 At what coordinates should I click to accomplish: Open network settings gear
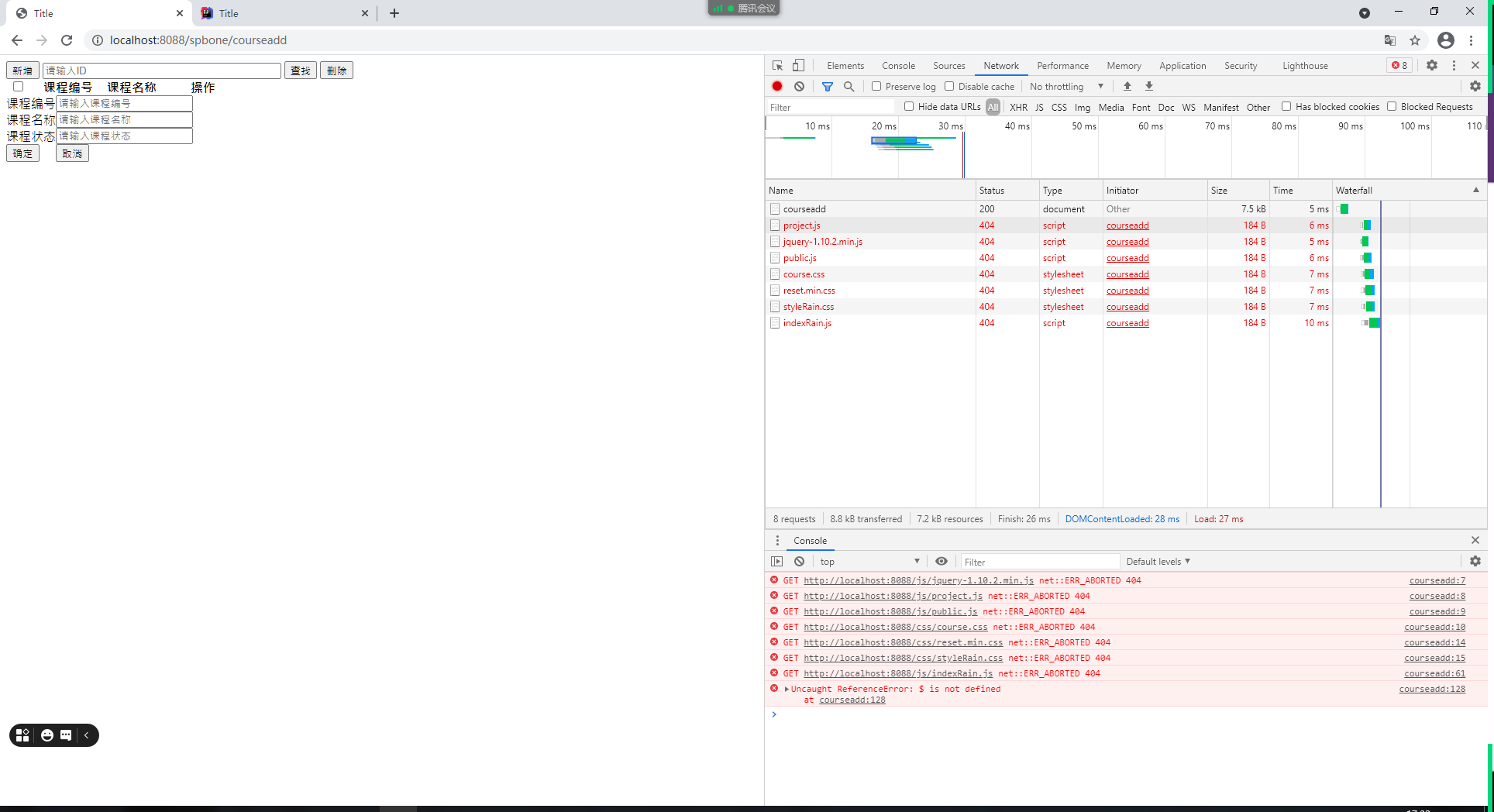(1475, 86)
